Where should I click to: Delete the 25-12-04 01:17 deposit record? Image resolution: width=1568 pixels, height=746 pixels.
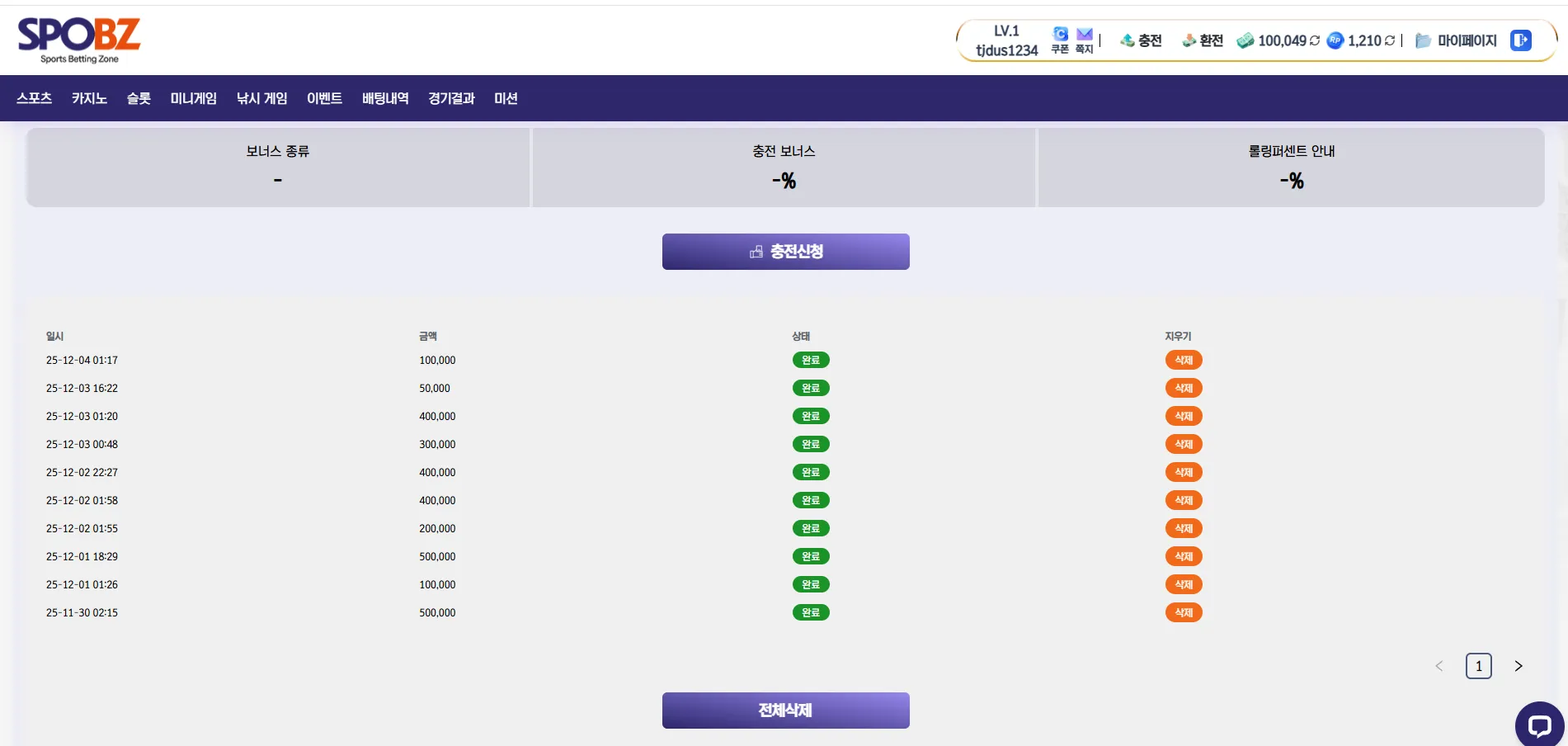(x=1184, y=360)
